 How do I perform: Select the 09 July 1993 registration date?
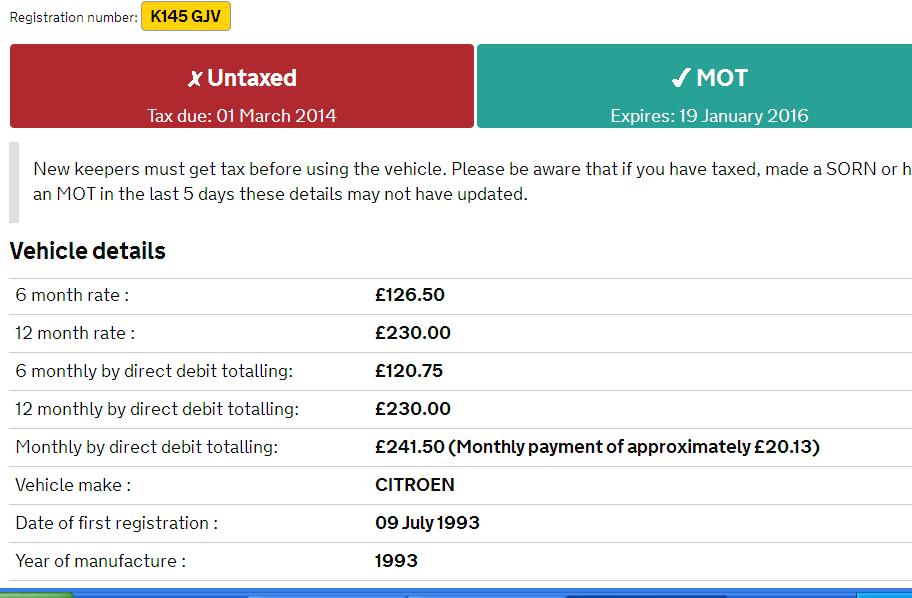[428, 523]
